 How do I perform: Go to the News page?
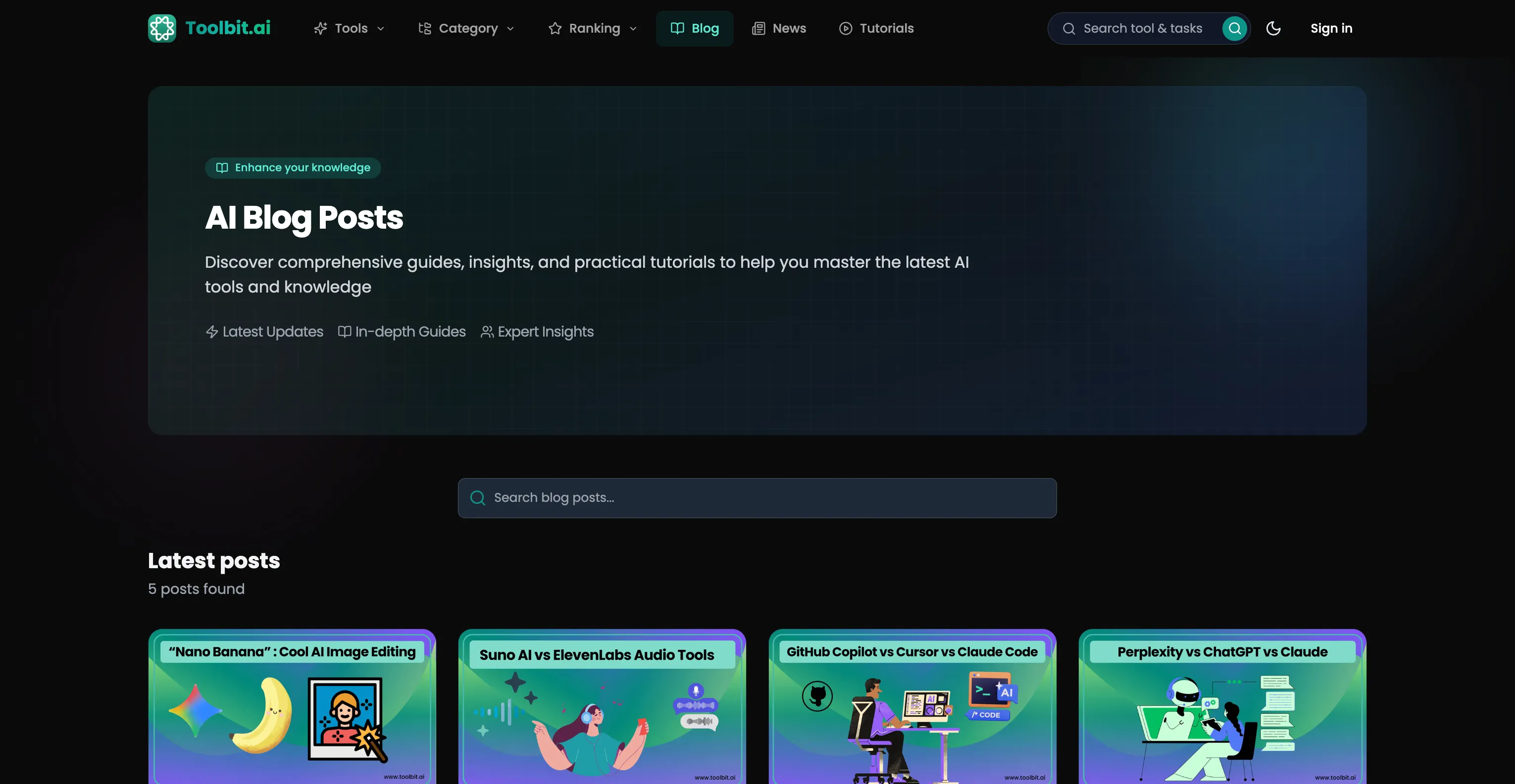click(x=779, y=28)
